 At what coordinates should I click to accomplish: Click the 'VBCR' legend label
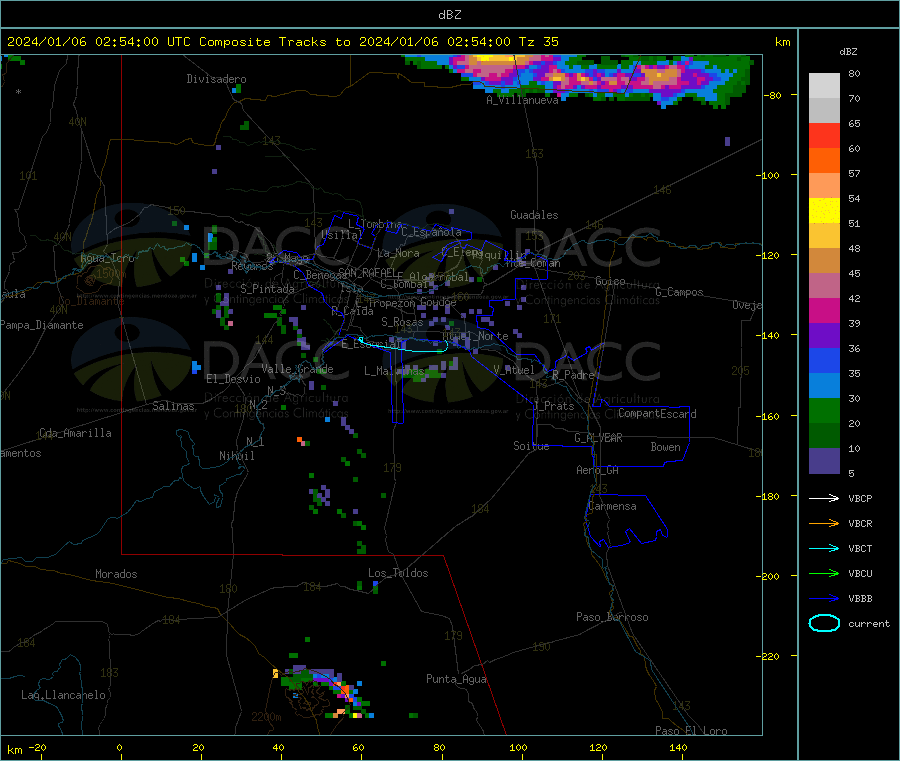click(x=860, y=523)
